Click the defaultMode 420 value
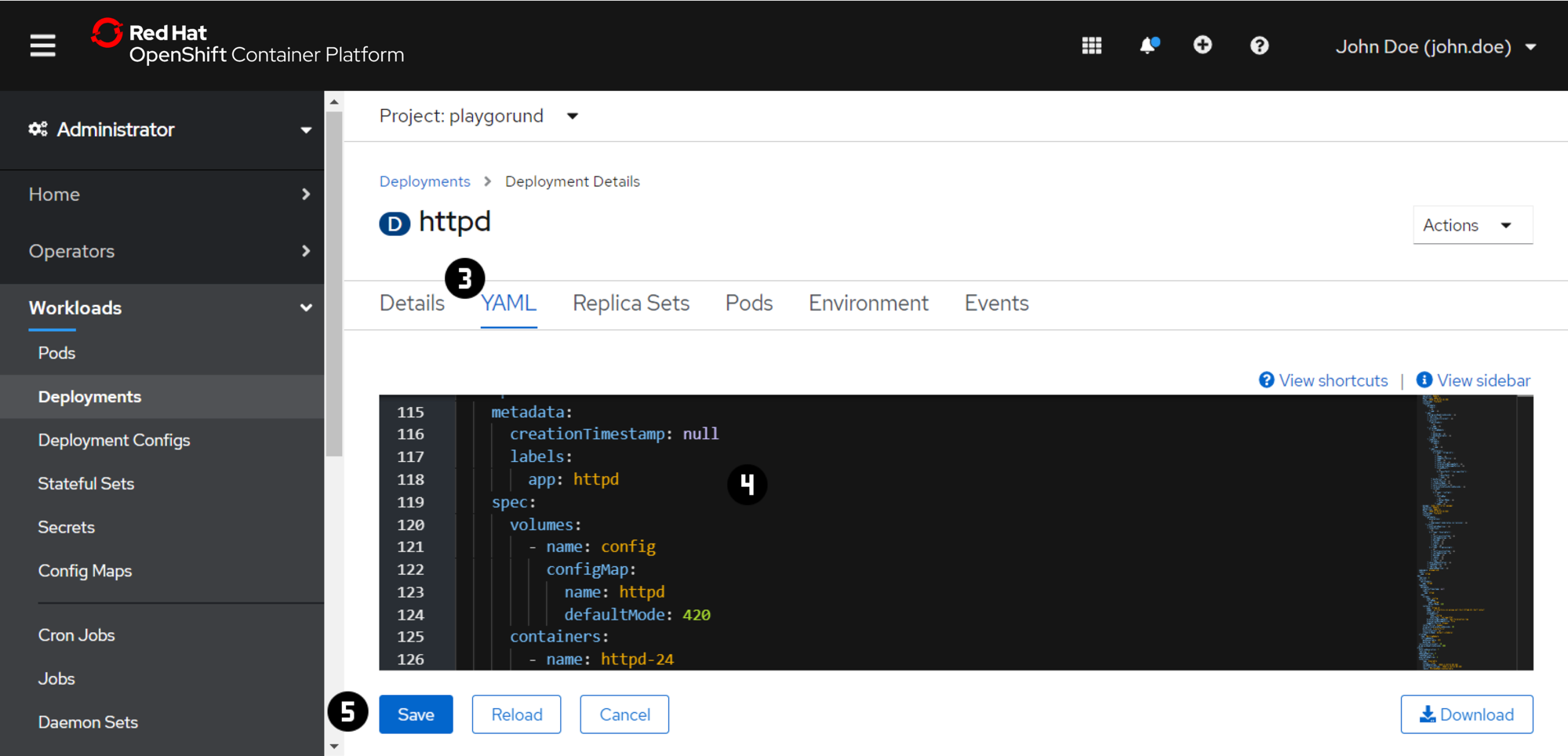 697,615
